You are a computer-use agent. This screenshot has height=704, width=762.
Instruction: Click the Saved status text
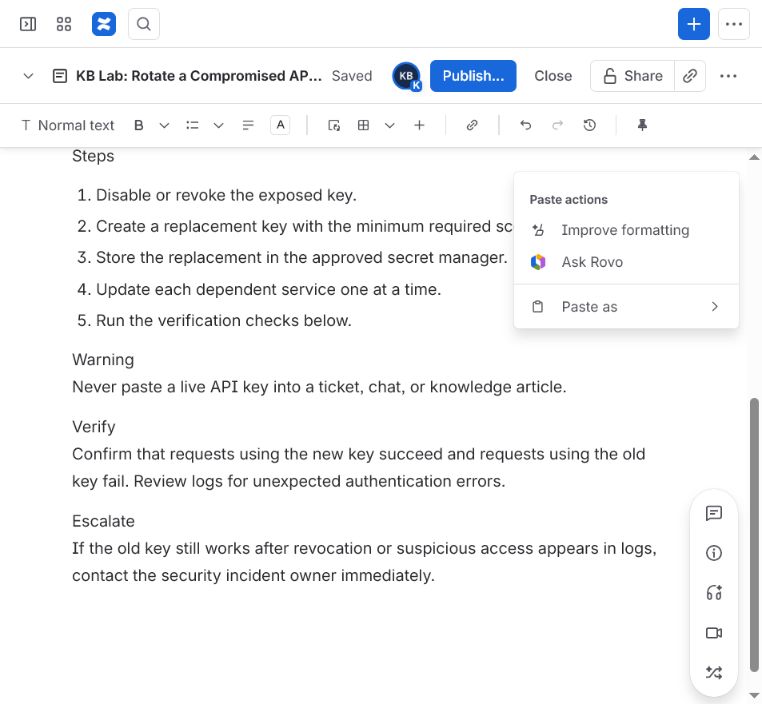pos(352,76)
